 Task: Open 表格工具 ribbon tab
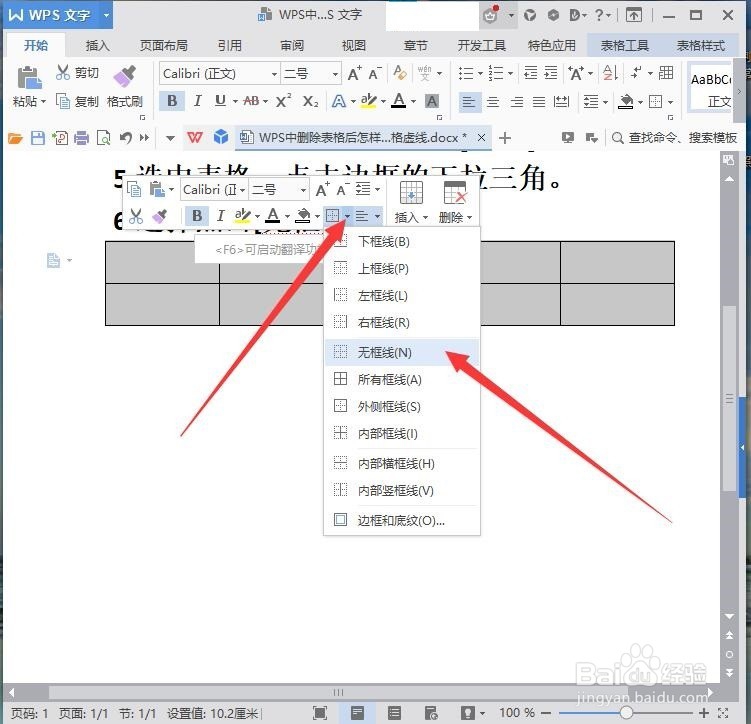pos(625,45)
